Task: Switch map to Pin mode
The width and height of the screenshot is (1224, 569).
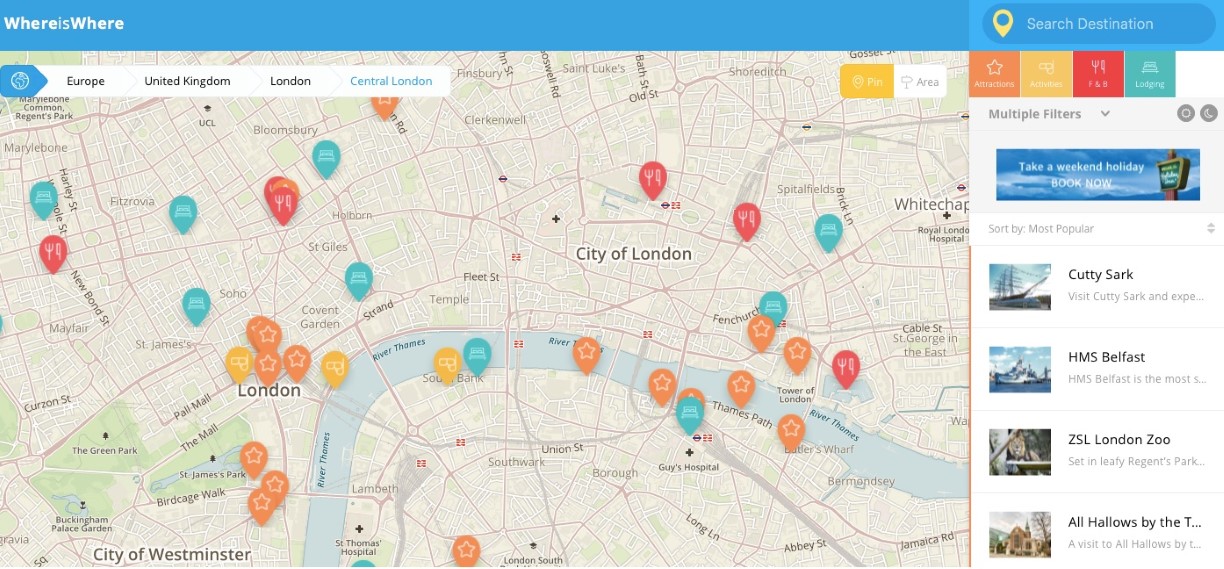Action: [x=866, y=82]
